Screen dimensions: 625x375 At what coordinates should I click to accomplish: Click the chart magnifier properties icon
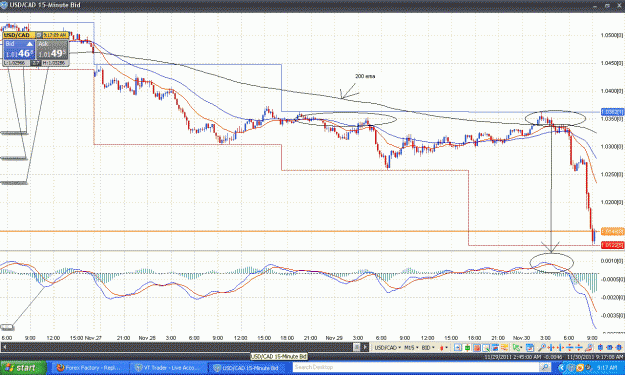tap(486, 348)
